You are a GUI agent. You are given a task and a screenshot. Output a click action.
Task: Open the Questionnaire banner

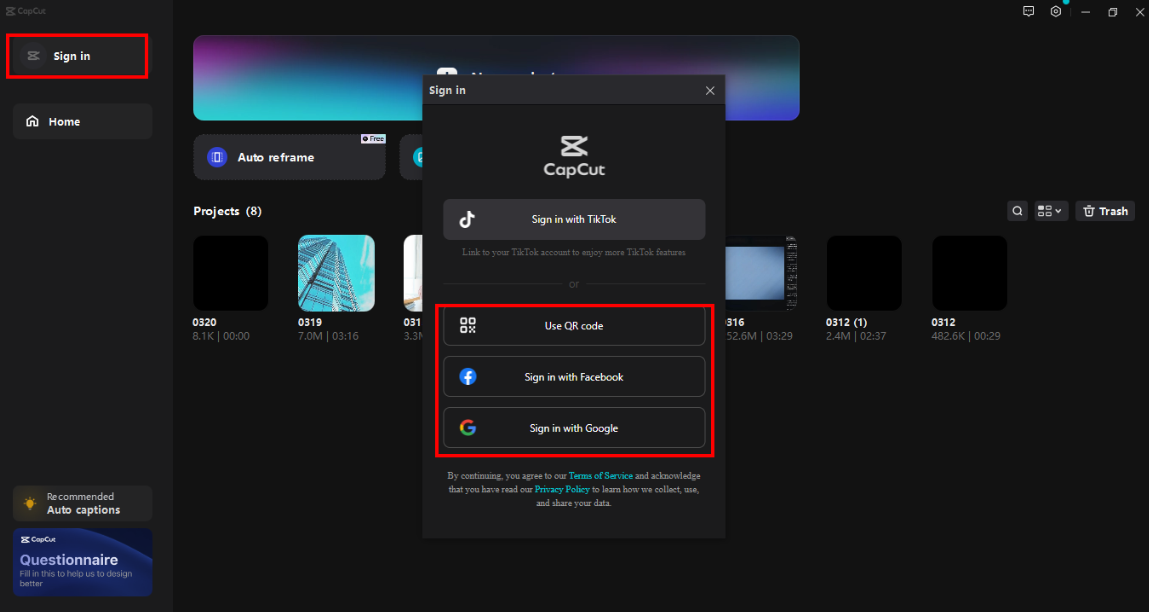coord(82,562)
